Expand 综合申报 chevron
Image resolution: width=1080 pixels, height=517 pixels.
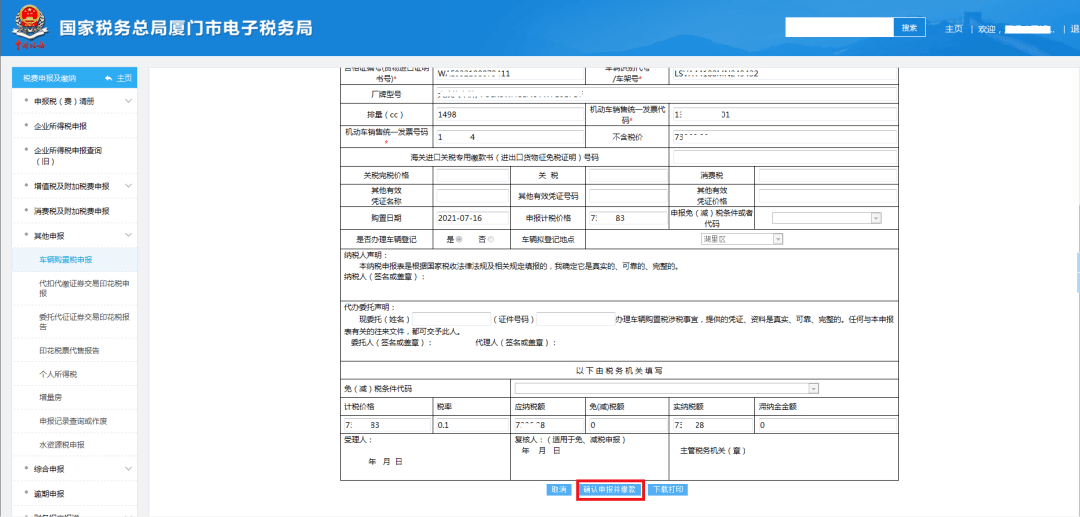[x=128, y=469]
